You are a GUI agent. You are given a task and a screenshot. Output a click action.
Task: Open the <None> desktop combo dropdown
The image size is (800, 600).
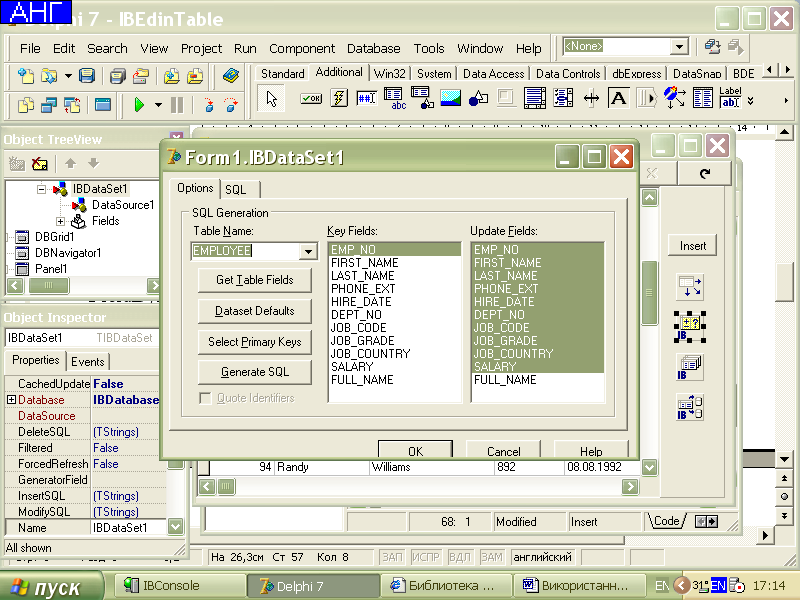pos(679,46)
